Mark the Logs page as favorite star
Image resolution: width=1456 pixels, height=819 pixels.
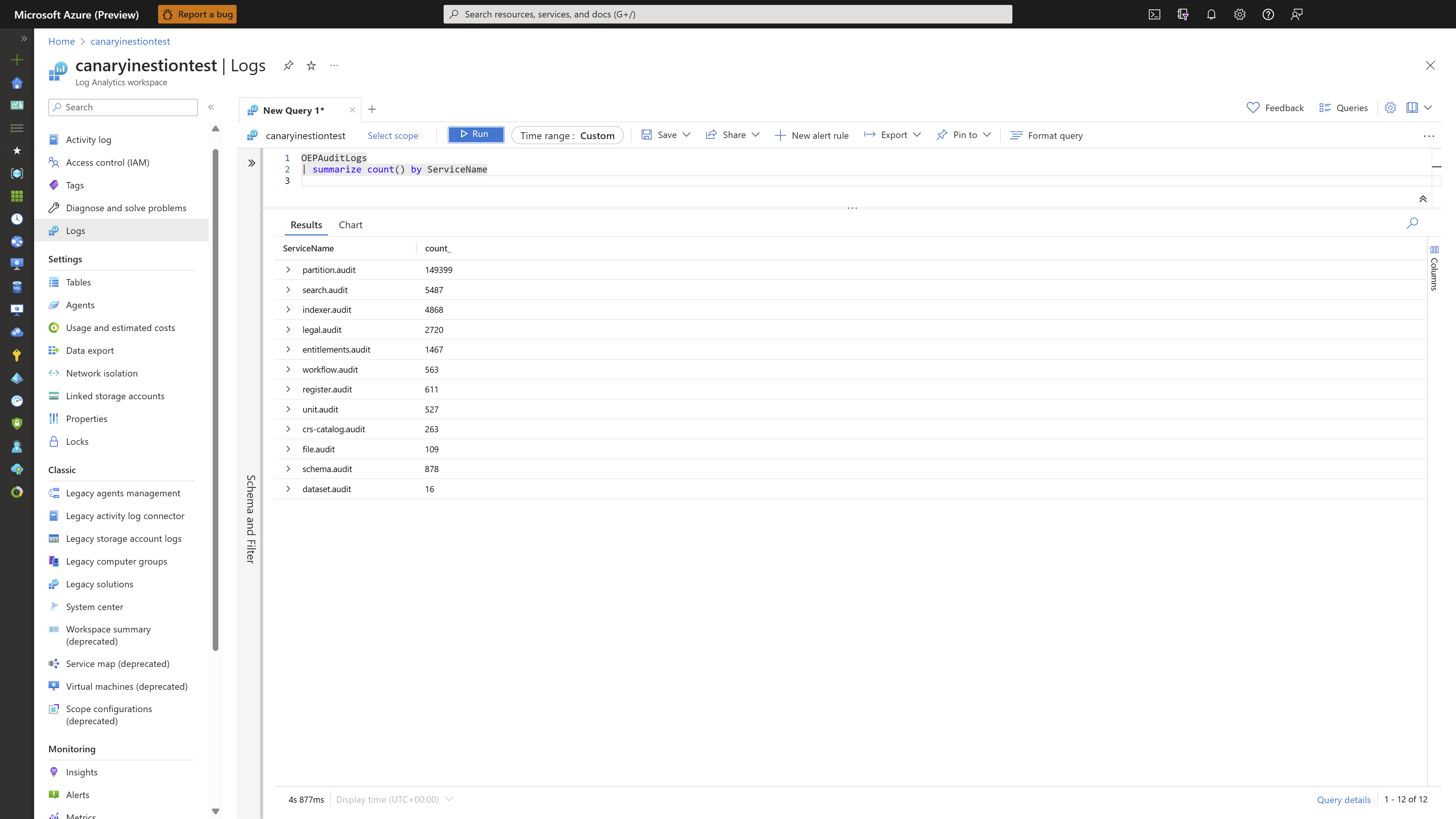point(310,66)
